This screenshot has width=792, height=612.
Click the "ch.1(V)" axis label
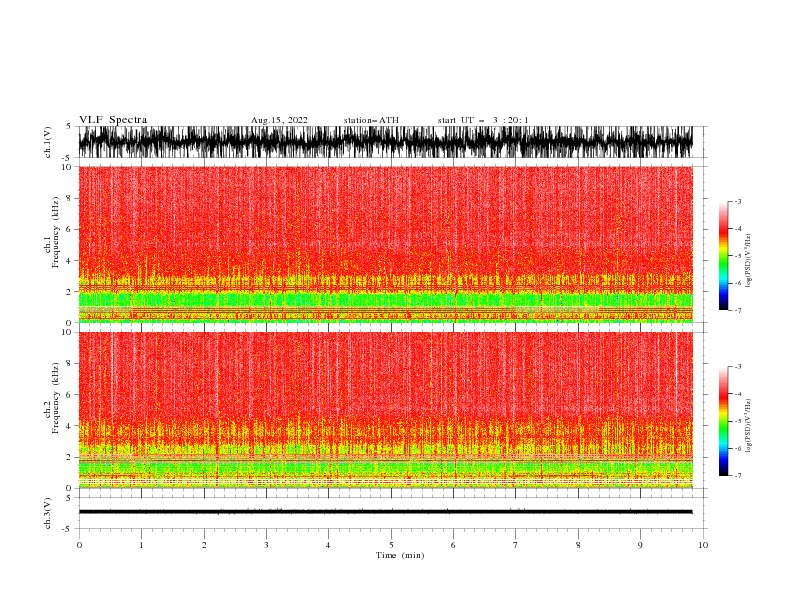(x=48, y=142)
